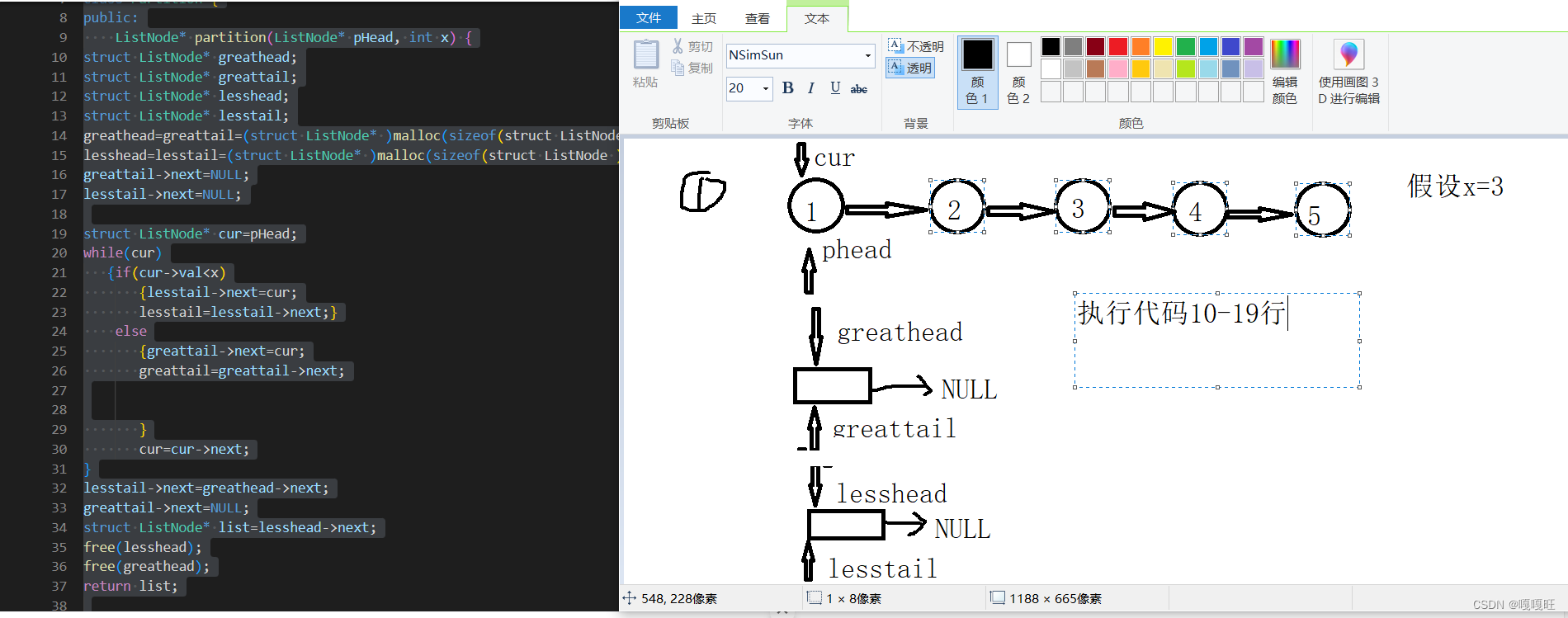Pick the lime palette swatch
The image size is (1568, 618).
pos(1186,68)
